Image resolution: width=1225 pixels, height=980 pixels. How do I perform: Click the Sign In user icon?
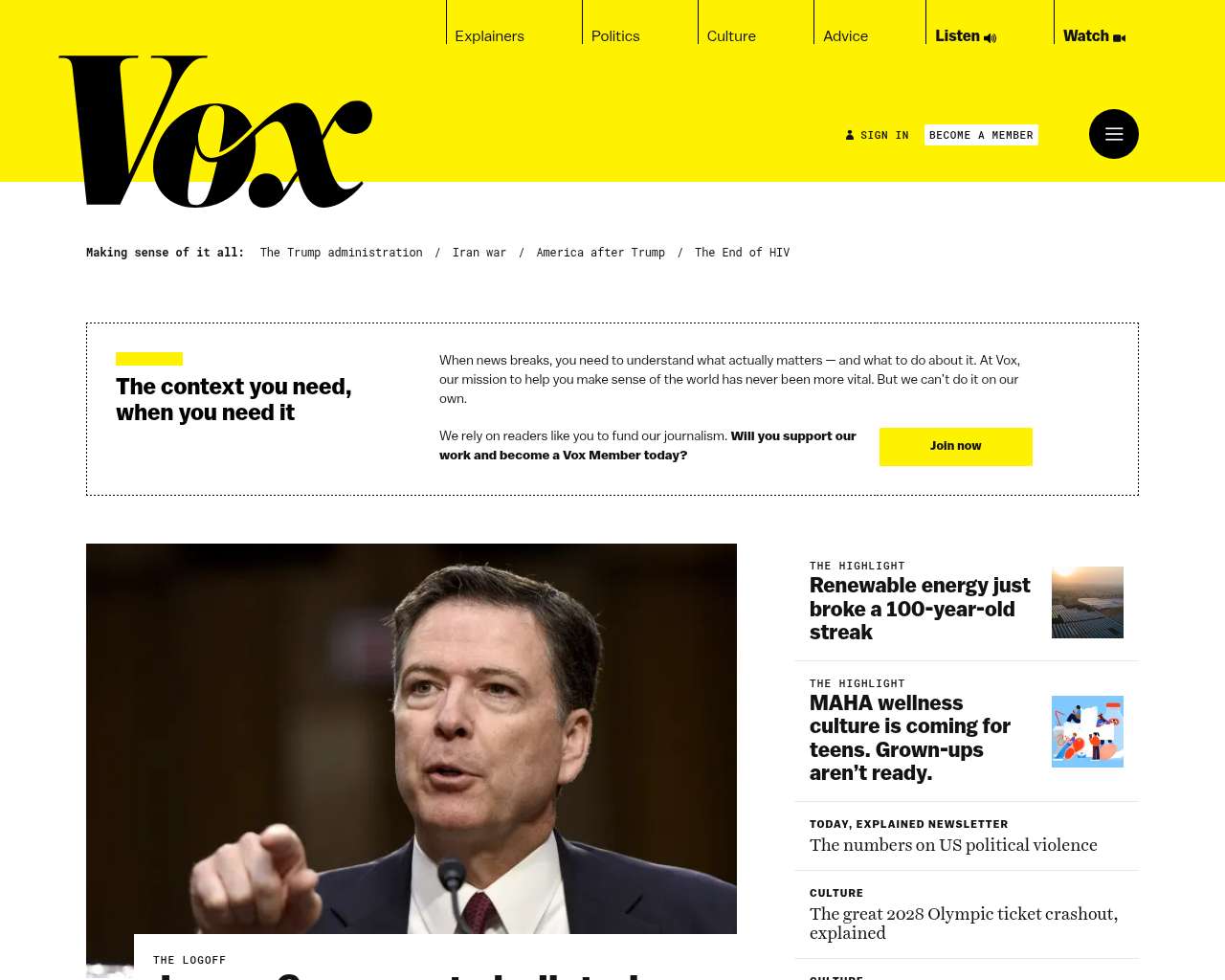click(x=850, y=135)
